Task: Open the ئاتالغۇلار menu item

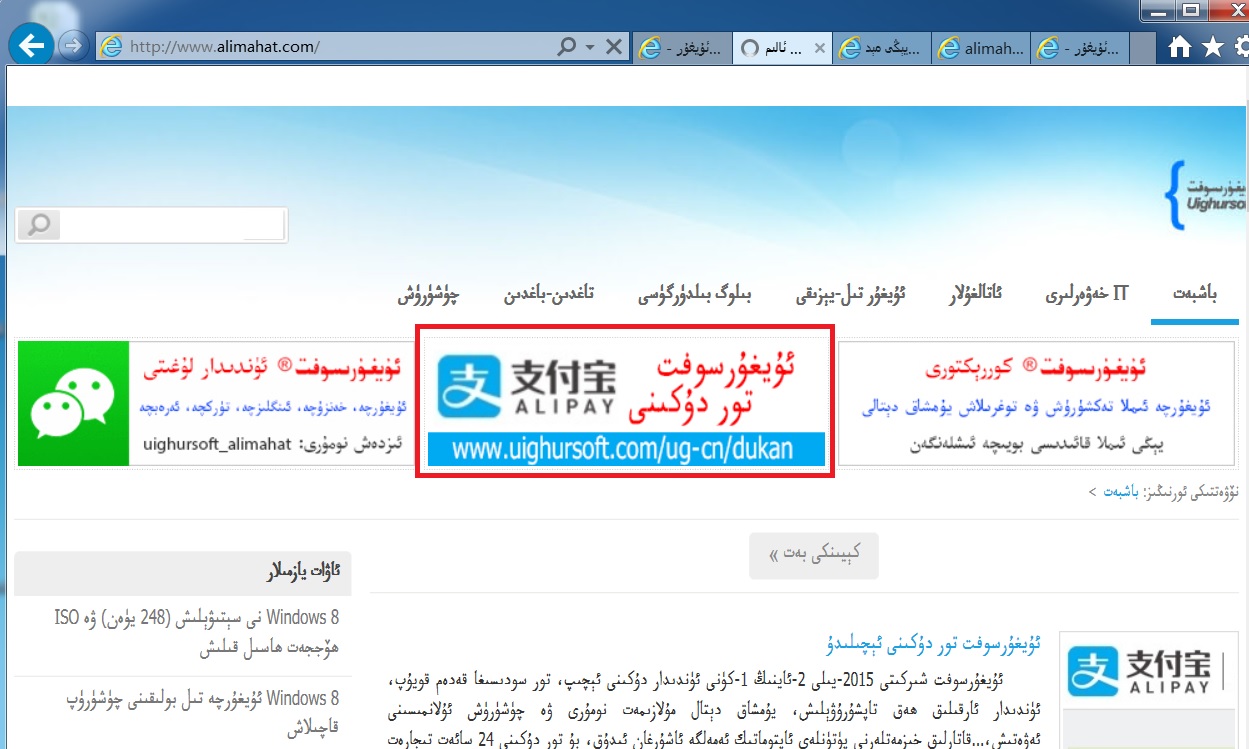Action: pyautogui.click(x=974, y=294)
